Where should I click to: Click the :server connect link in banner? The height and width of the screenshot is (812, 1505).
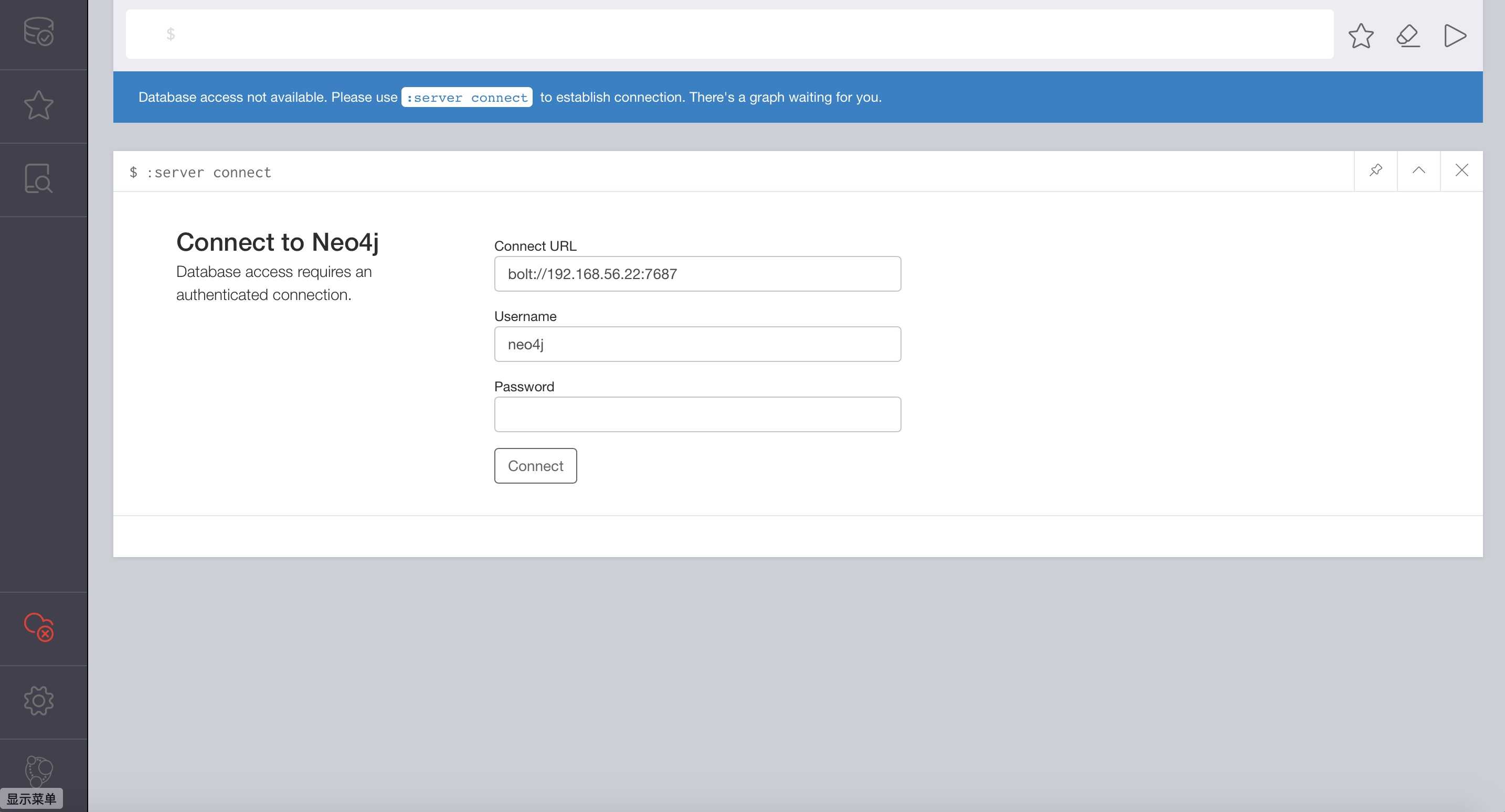pos(467,98)
